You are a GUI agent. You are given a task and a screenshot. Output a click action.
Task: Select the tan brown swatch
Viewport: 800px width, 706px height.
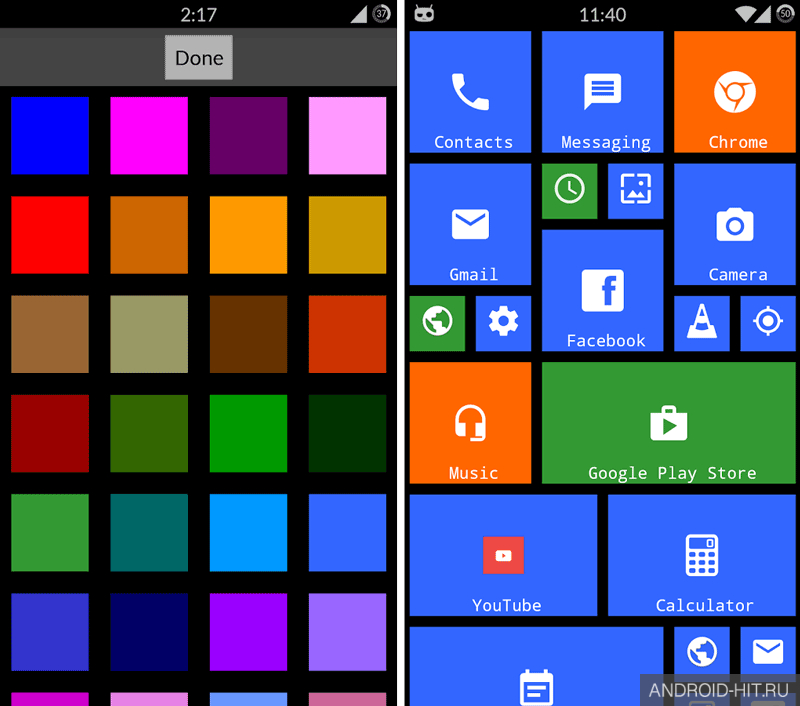click(50, 334)
